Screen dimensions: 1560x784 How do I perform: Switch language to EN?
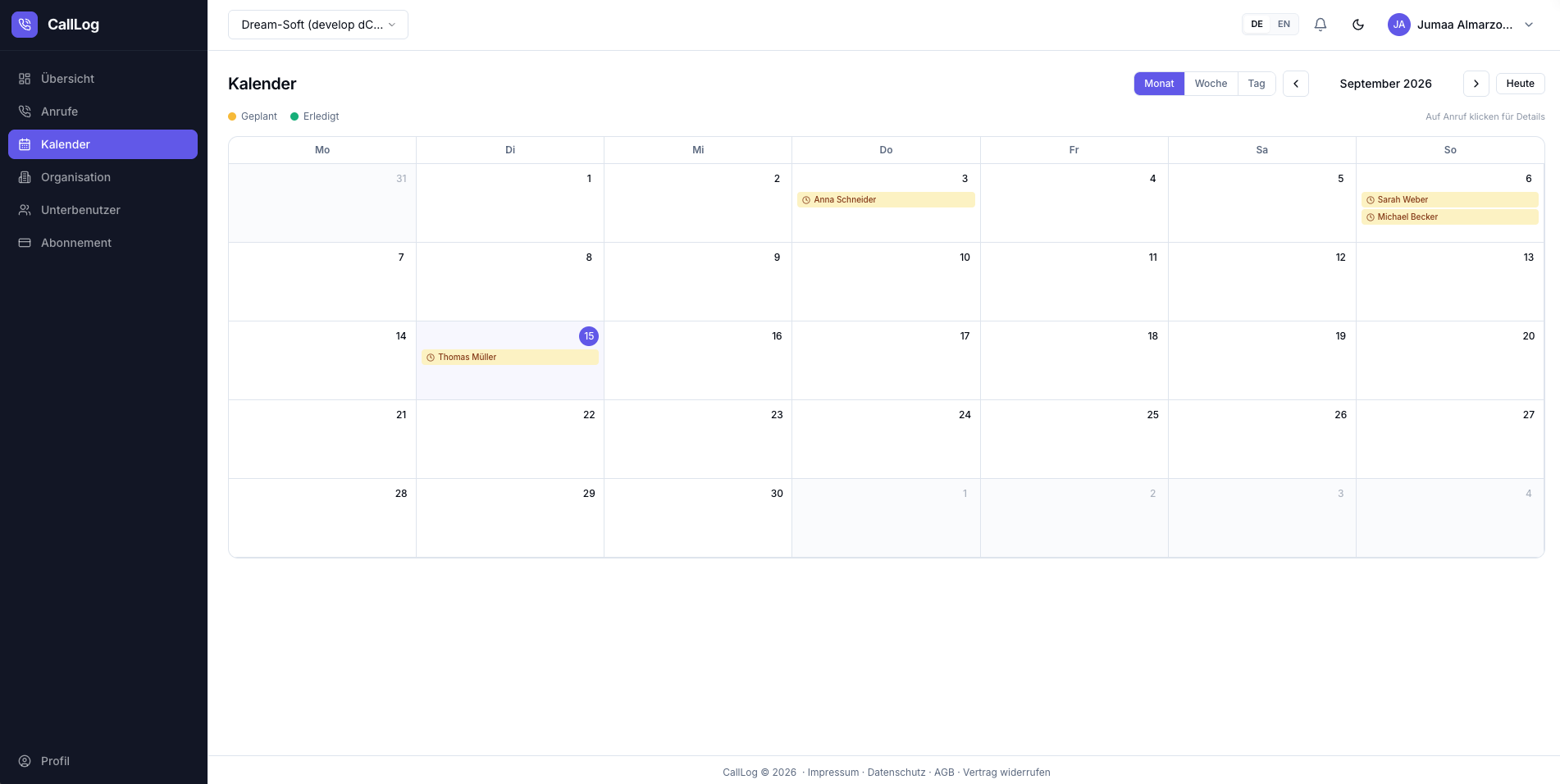(1284, 25)
